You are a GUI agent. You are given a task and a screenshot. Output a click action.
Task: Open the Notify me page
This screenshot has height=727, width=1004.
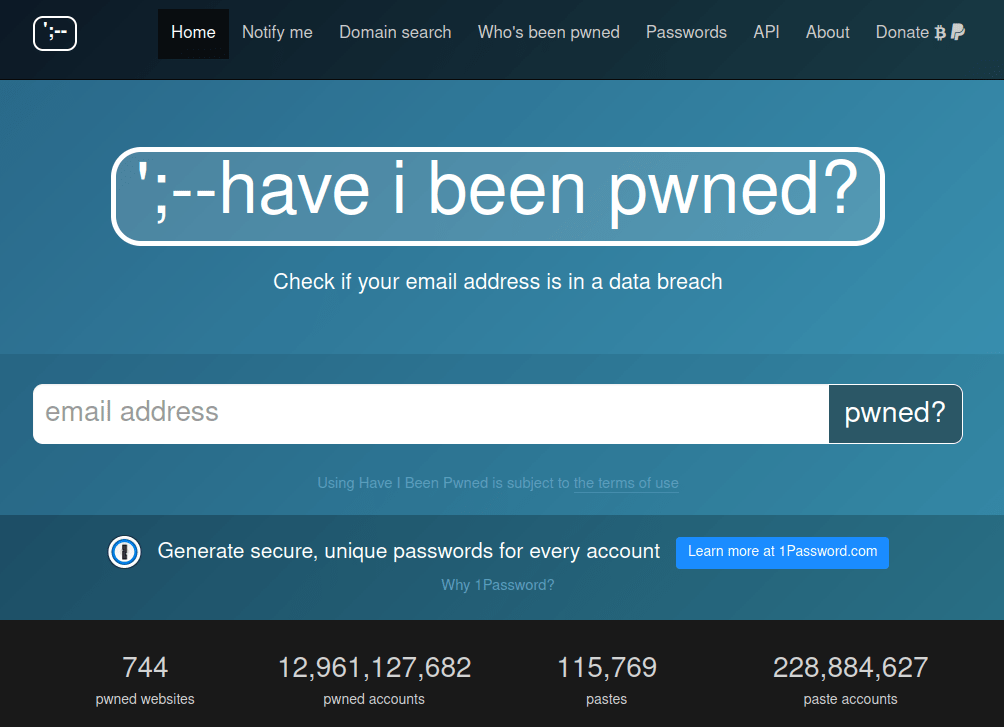click(x=277, y=33)
